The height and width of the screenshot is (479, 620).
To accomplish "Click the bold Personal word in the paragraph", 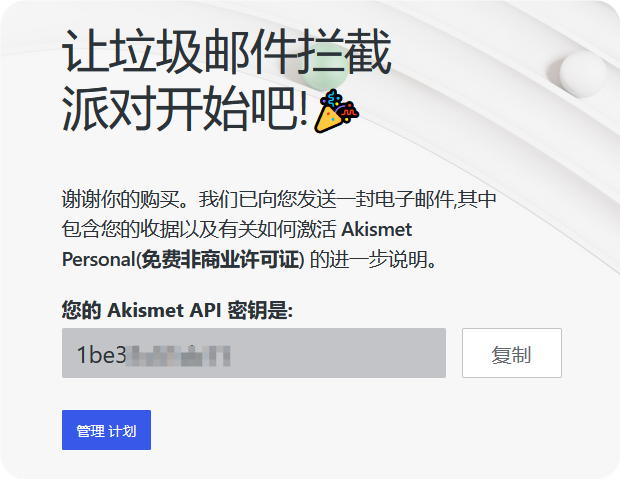I will 99,260.
